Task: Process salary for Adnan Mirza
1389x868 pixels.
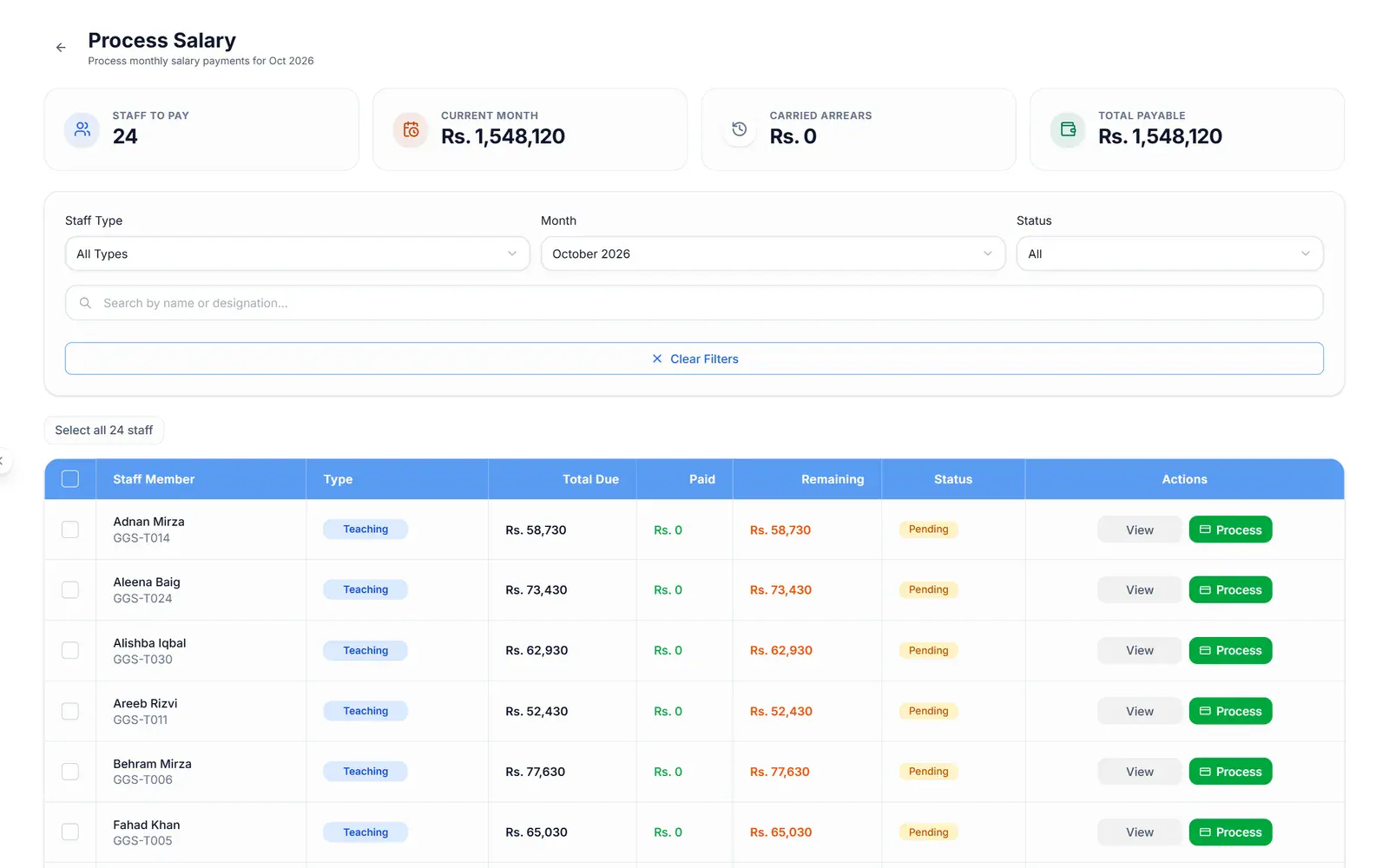Action: (1230, 529)
